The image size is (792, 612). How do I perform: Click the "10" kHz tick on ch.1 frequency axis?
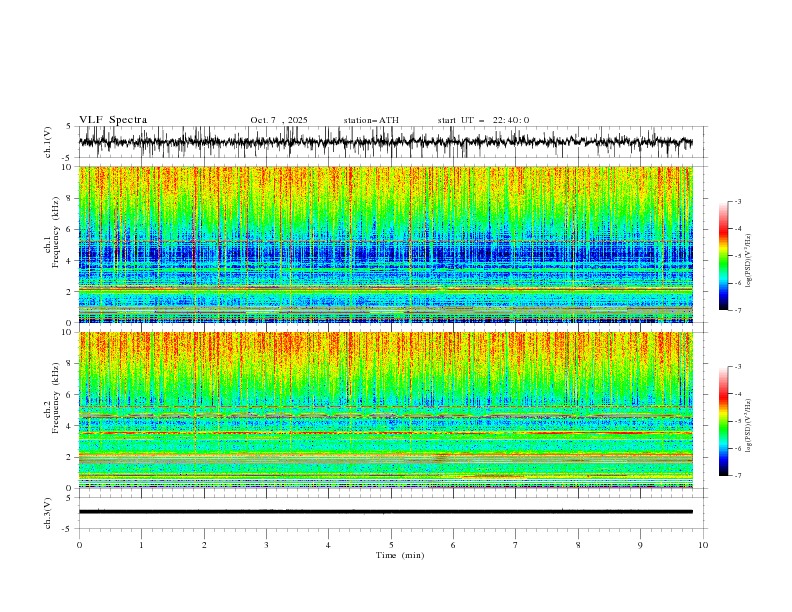tap(67, 167)
